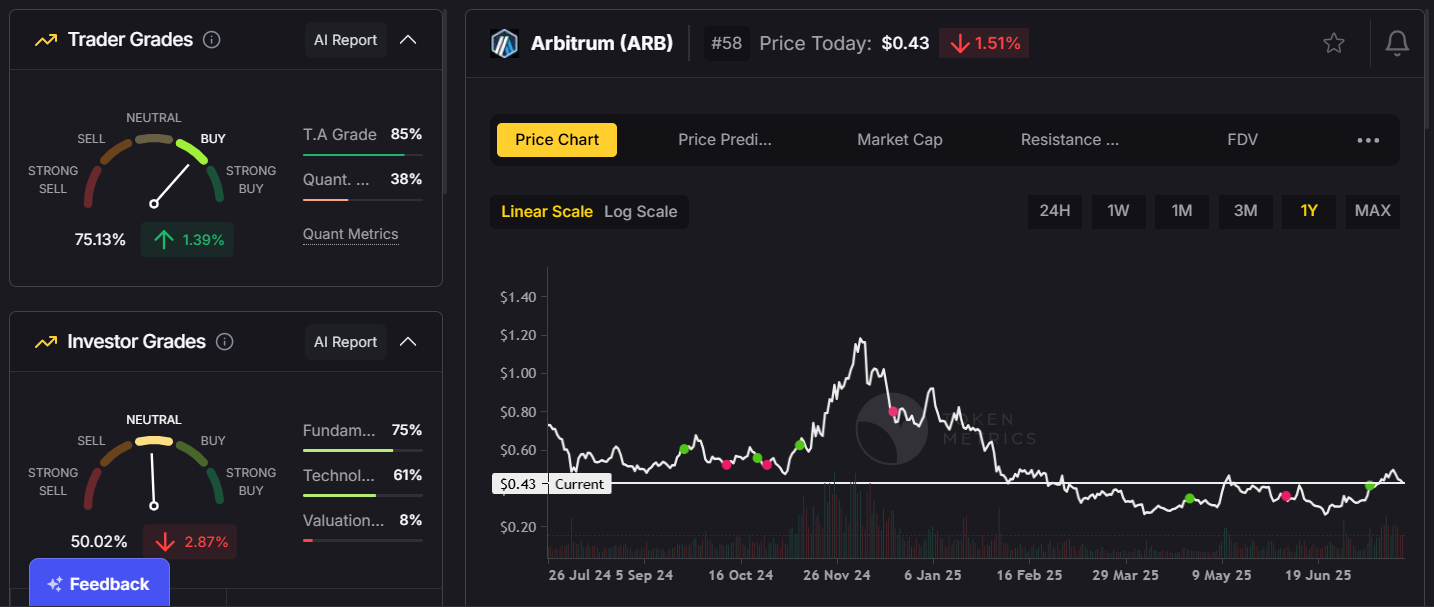1434x607 pixels.
Task: Click the Trader Grades trend arrow icon
Action: tap(45, 41)
